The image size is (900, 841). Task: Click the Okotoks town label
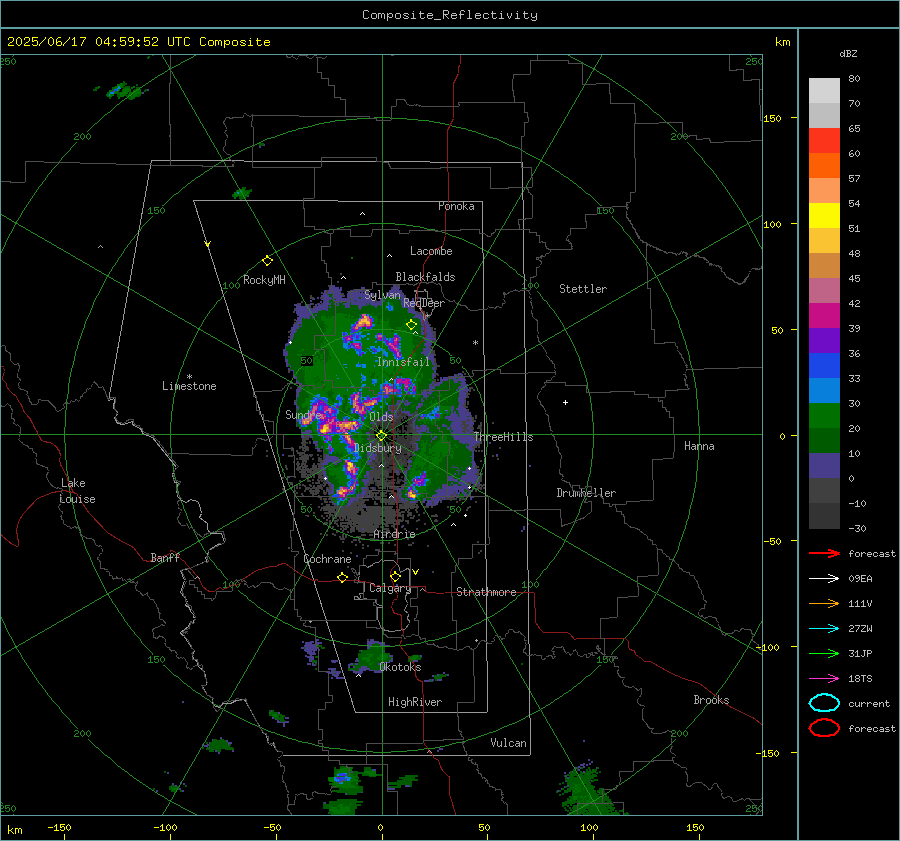(x=400, y=667)
